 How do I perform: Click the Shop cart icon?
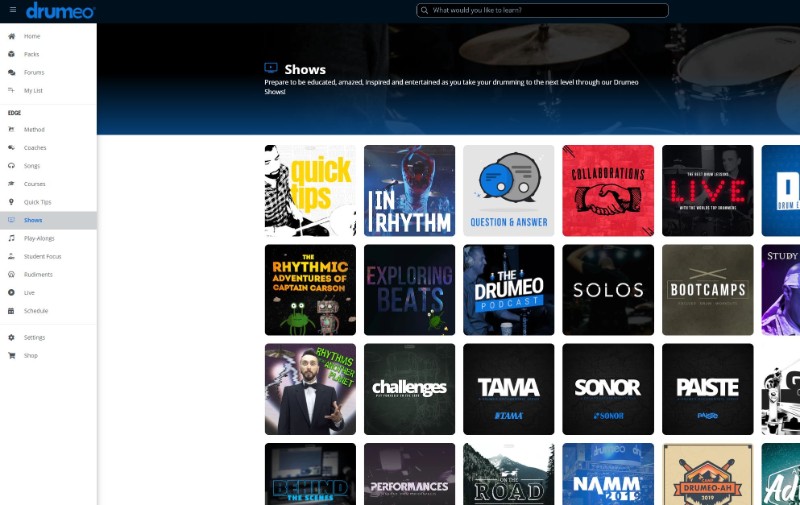click(x=11, y=356)
